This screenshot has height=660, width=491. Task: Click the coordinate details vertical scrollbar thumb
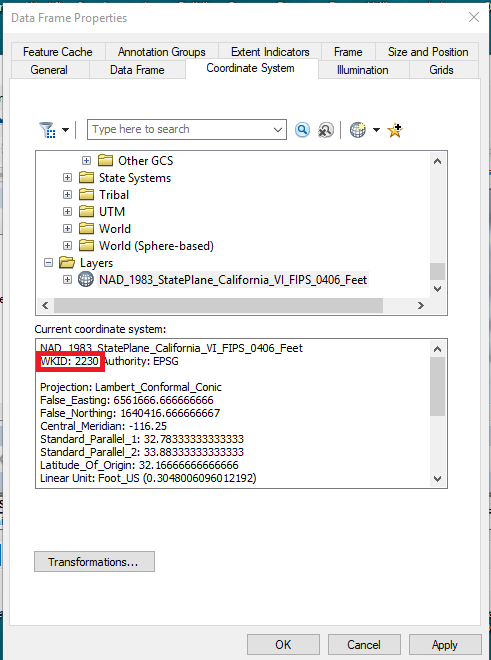click(x=438, y=386)
